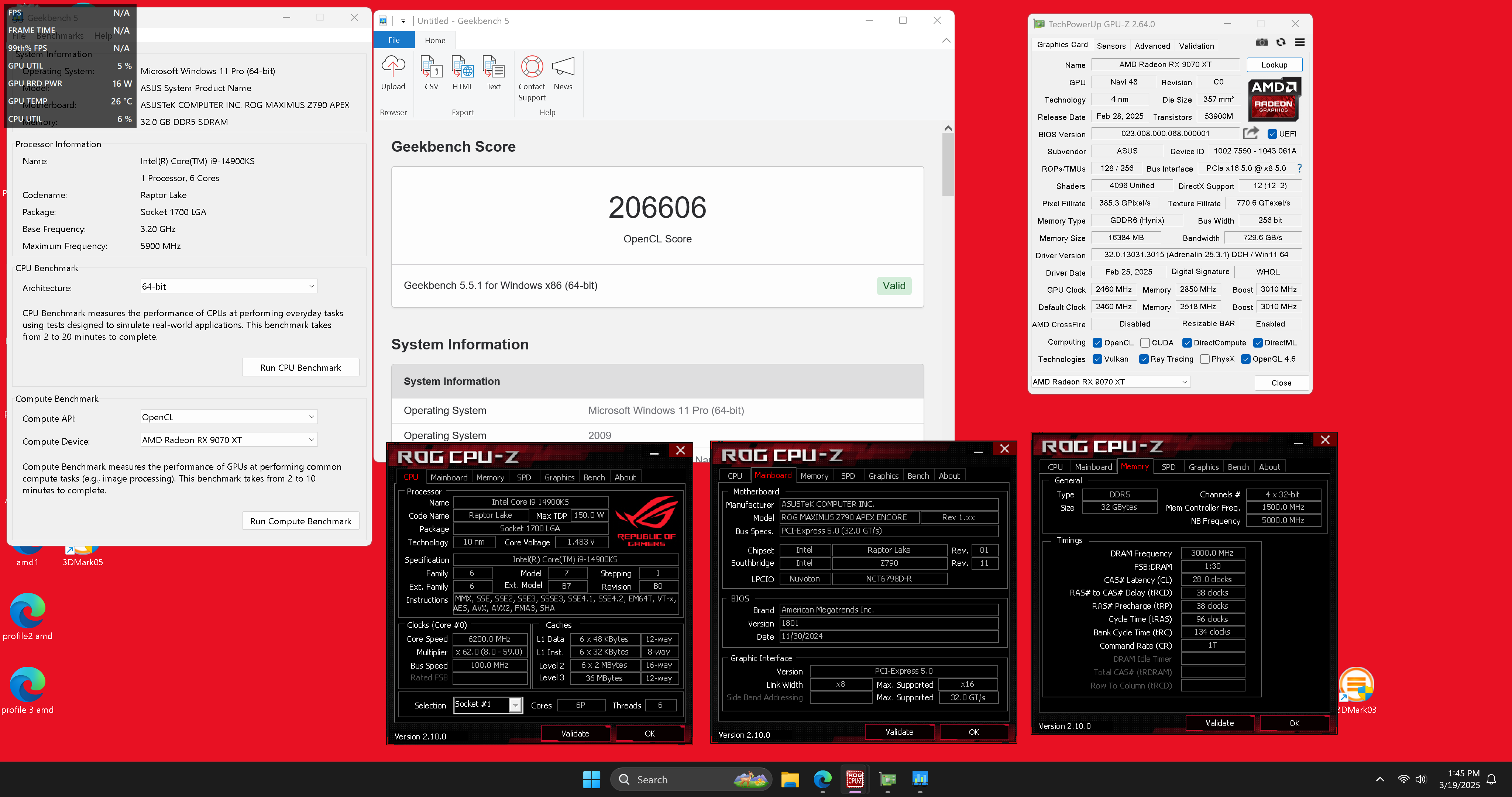1512x797 pixels.
Task: Toggle the DirectML checkbox in GPU-Z
Action: [x=1258, y=343]
